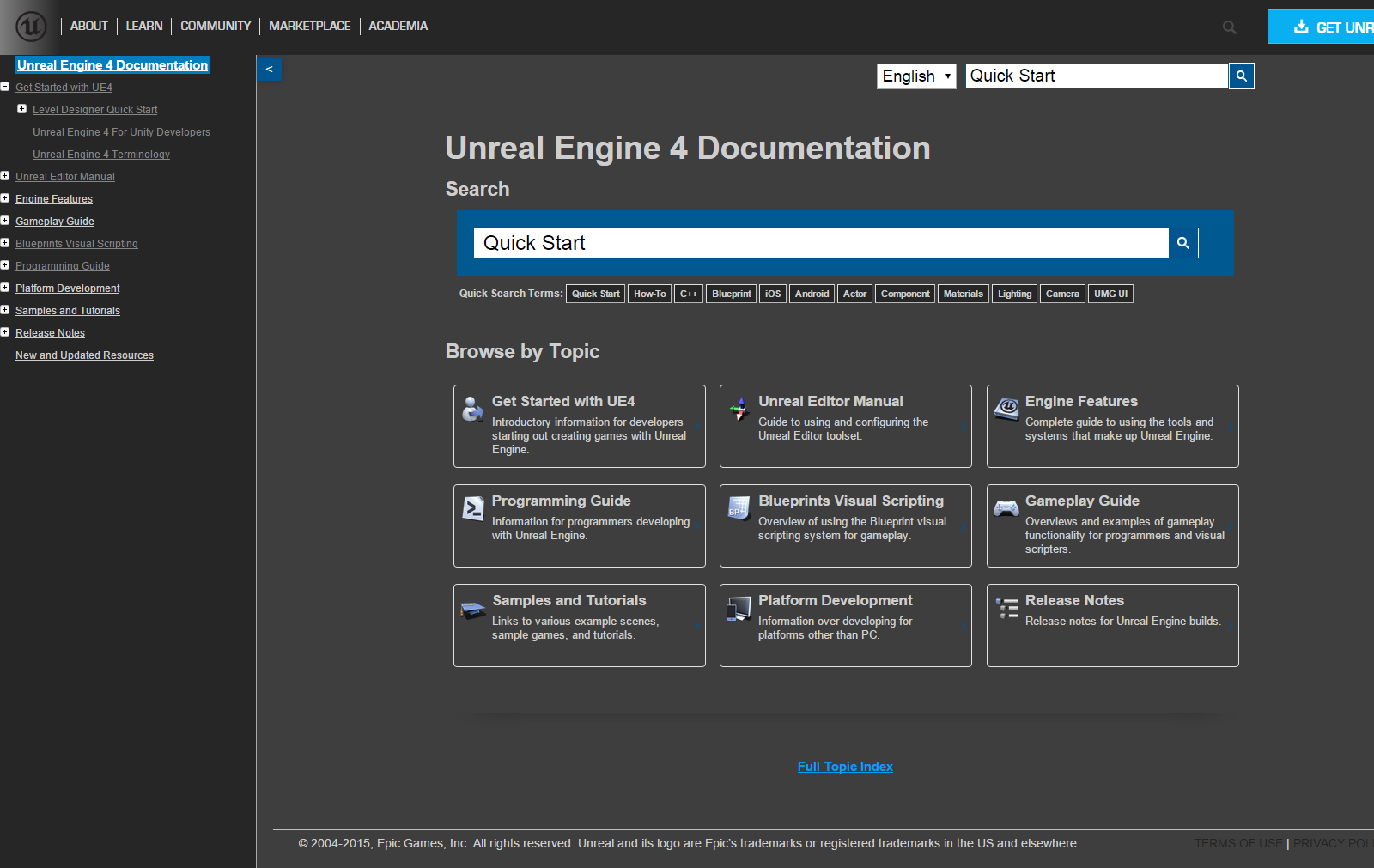Click the Camera search term button
The image size is (1374, 868).
tap(1063, 294)
